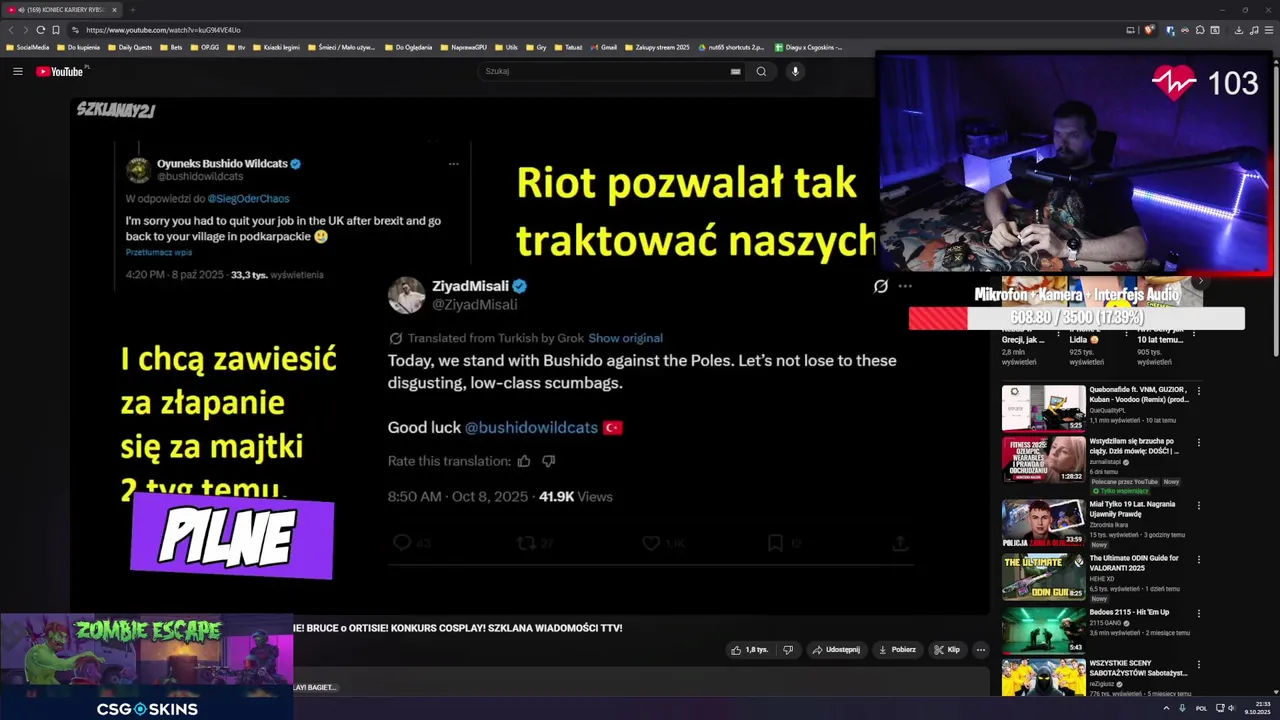Screen dimensions: 1280x720
Task: Open the OP.GG bookmarks folder
Action: 204,47
